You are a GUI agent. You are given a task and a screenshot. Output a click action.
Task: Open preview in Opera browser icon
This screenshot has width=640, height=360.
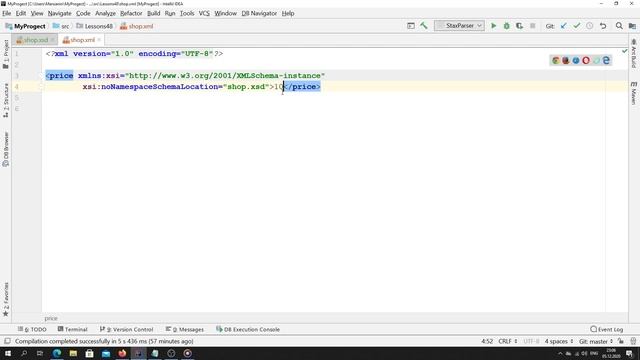[586, 60]
